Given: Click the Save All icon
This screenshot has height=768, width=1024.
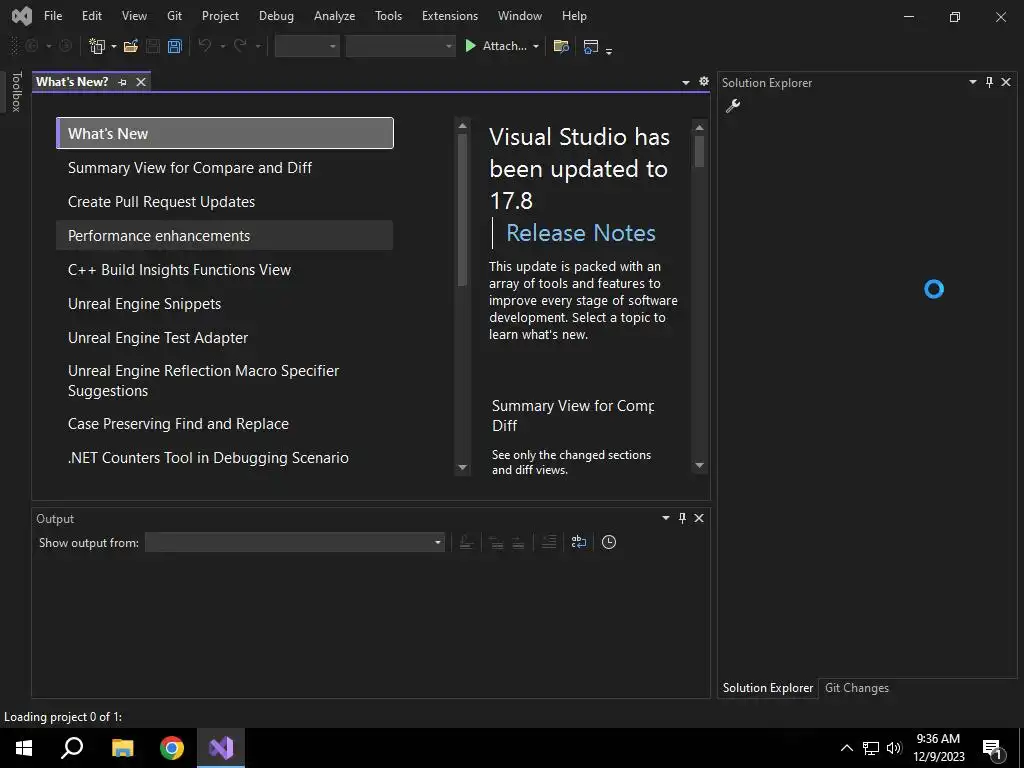Looking at the screenshot, I should (x=174, y=46).
